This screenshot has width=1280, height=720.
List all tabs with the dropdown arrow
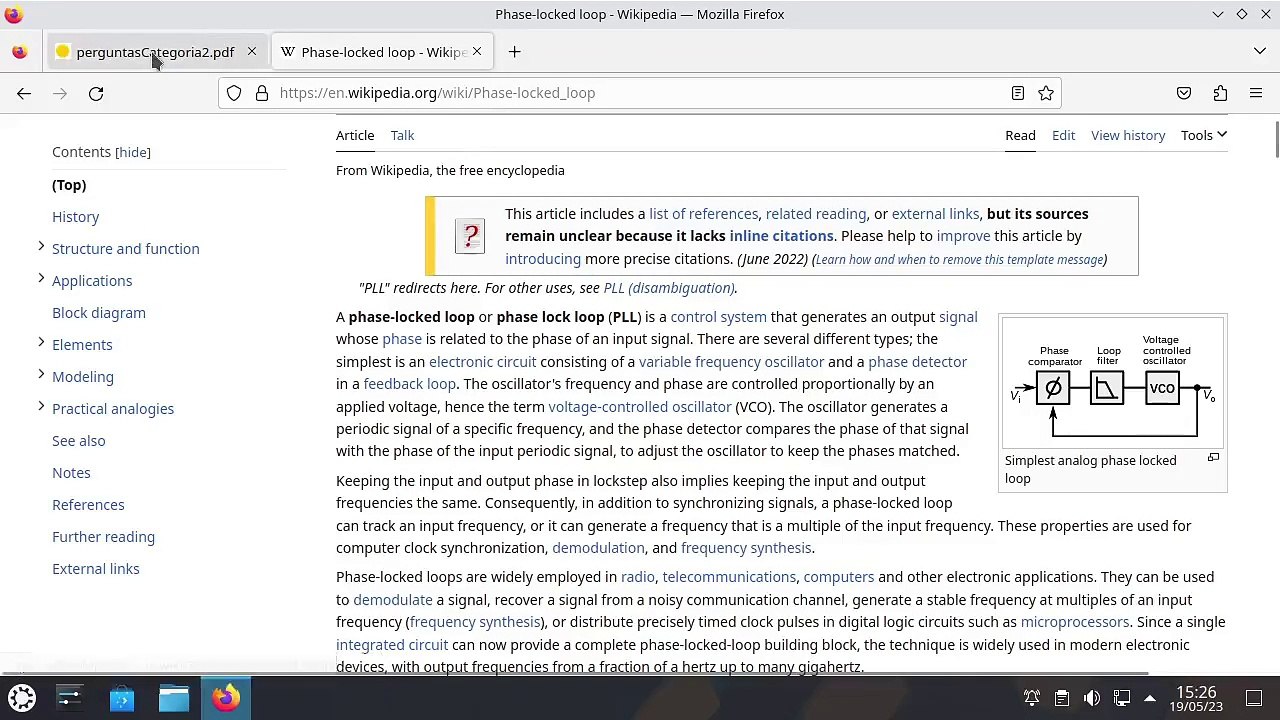[1260, 52]
